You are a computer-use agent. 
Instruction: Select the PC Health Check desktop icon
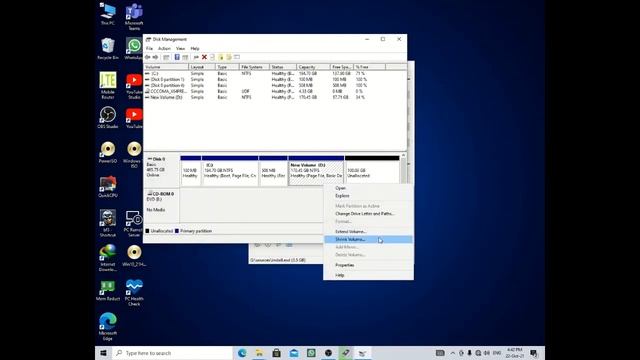pyautogui.click(x=134, y=293)
